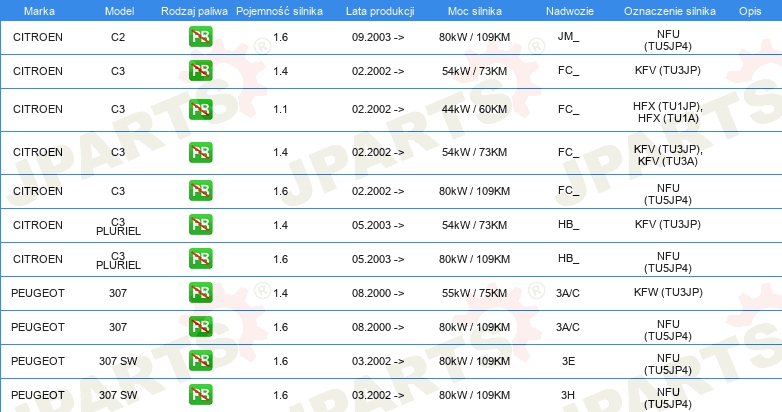Click the petrol fuel icon in the Citroen C2 row
The image size is (782, 412).
(200, 37)
